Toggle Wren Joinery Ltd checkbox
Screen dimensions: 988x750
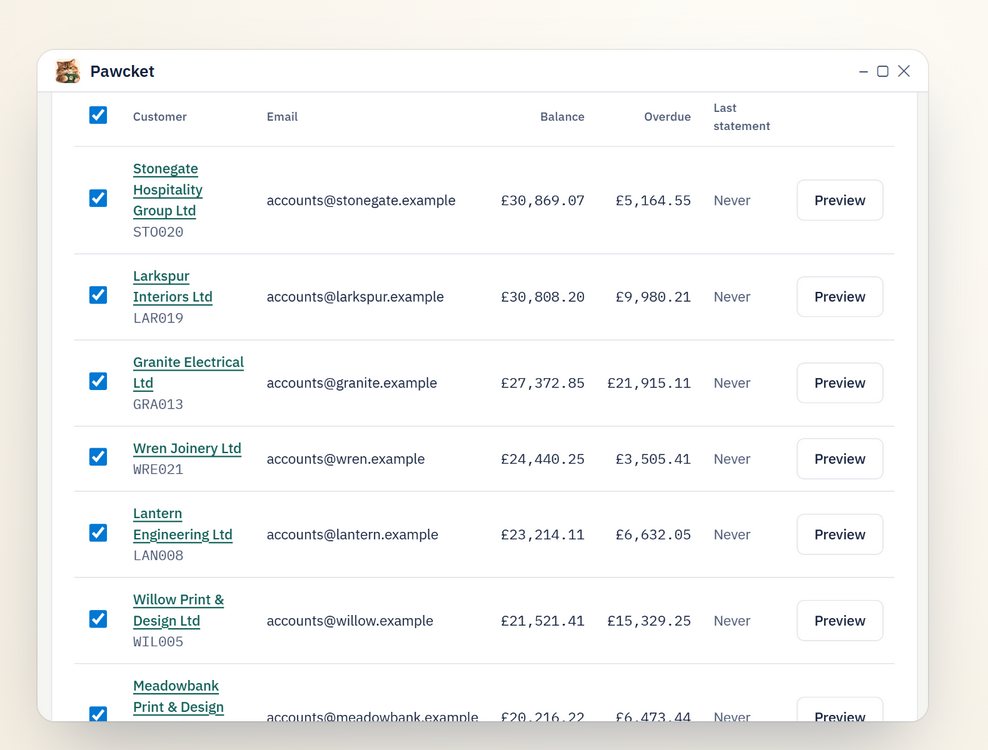(x=98, y=457)
